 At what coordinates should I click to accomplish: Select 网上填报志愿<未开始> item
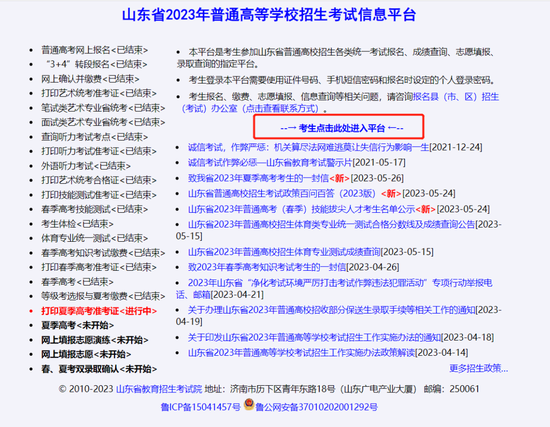pos(86,354)
